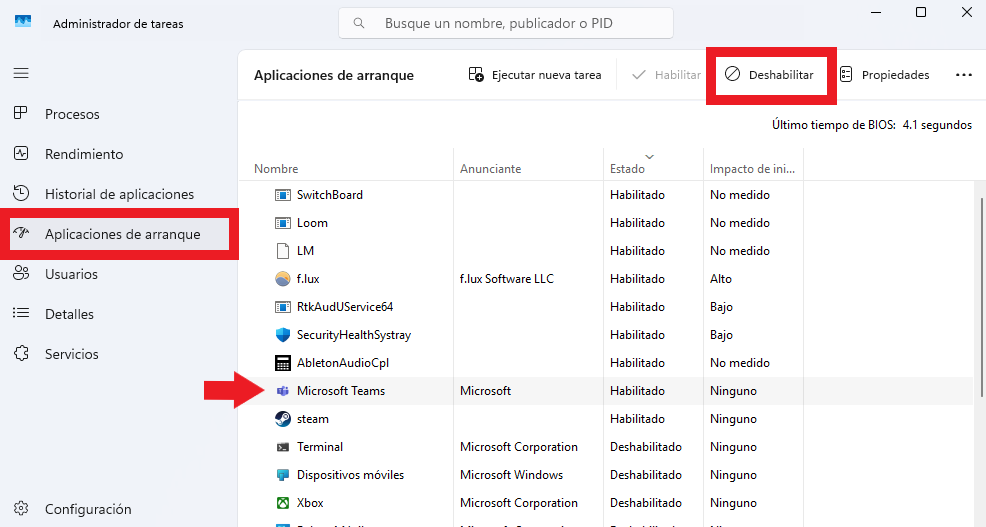This screenshot has height=527, width=986.
Task: Click the Rendimiento sidebar icon
Action: (21, 153)
